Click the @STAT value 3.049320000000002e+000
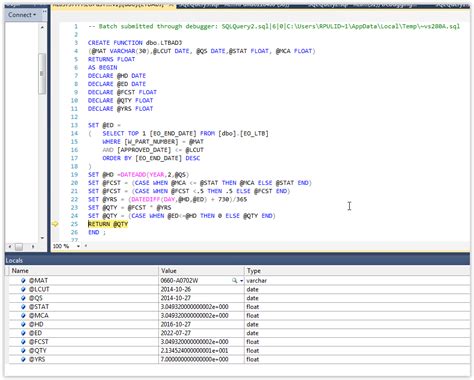This screenshot has height=380, width=474. (x=194, y=307)
